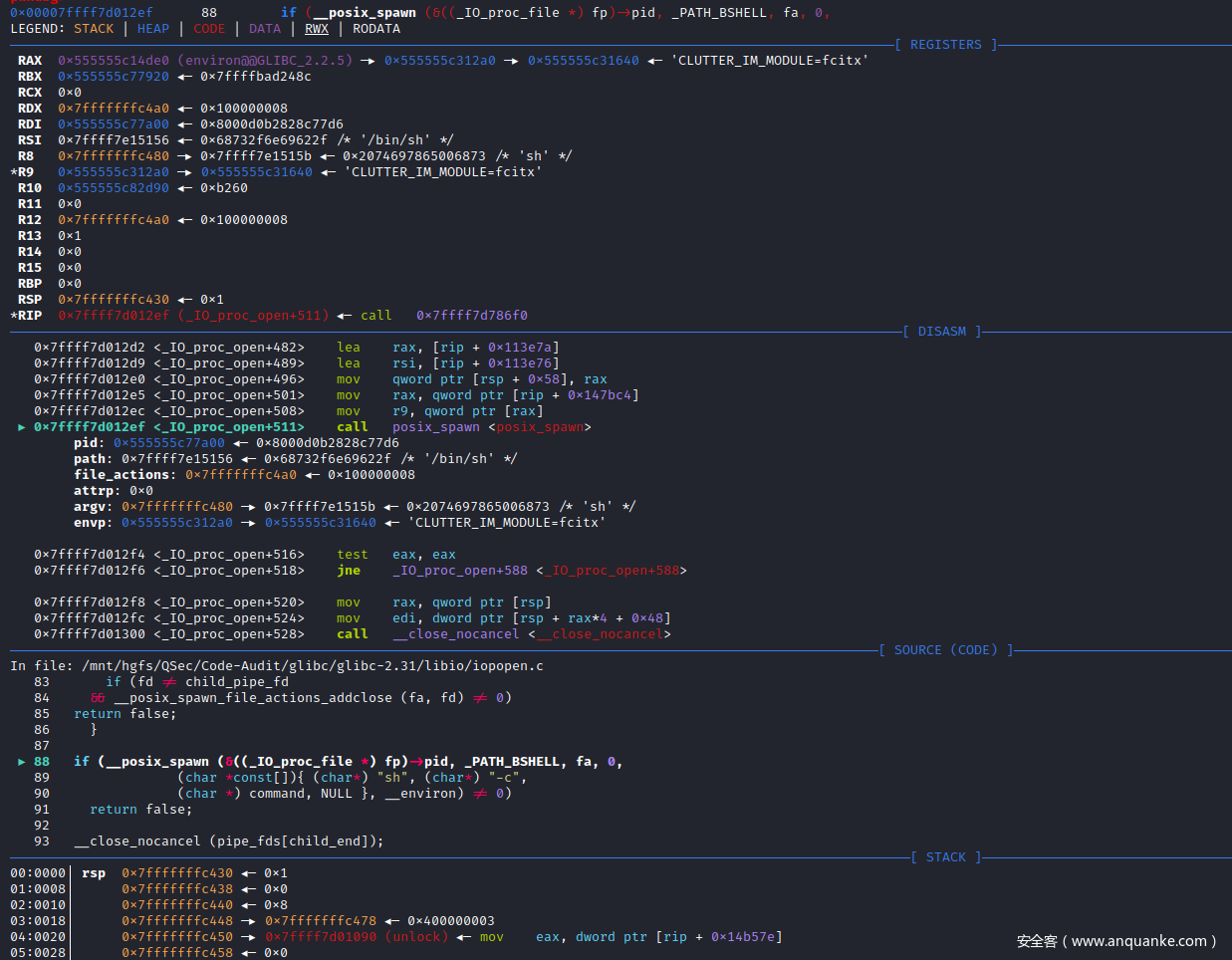
Task: Click the path: argument label
Action: [94, 459]
